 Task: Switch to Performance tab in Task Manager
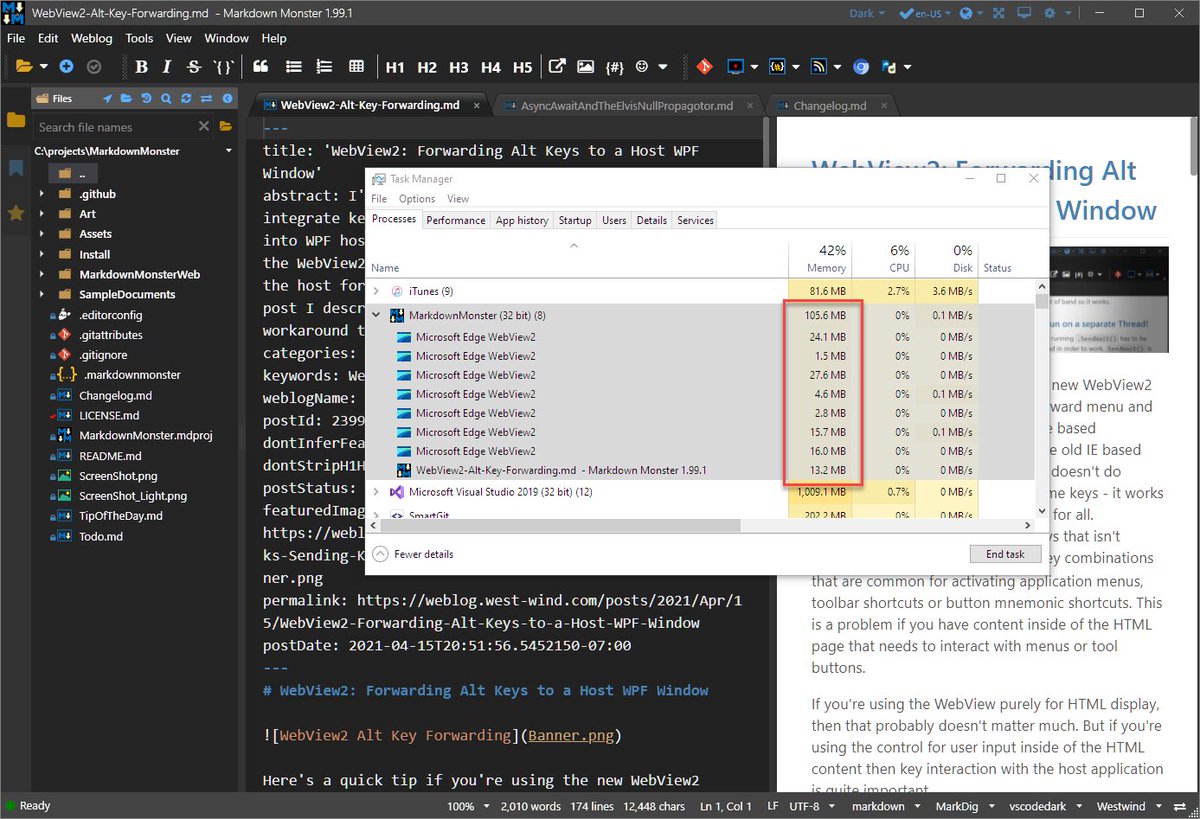(x=455, y=220)
